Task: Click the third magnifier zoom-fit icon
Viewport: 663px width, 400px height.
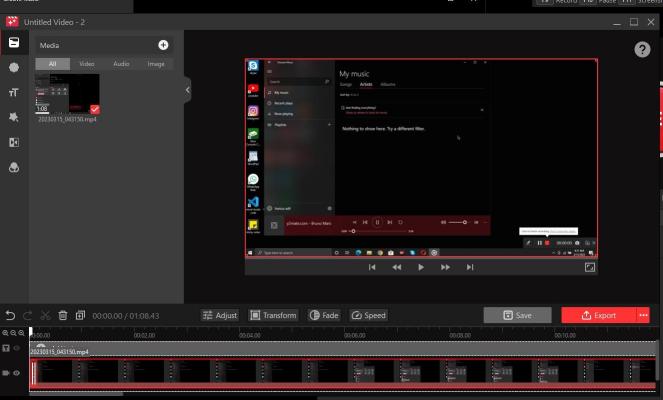Action: tap(22, 333)
